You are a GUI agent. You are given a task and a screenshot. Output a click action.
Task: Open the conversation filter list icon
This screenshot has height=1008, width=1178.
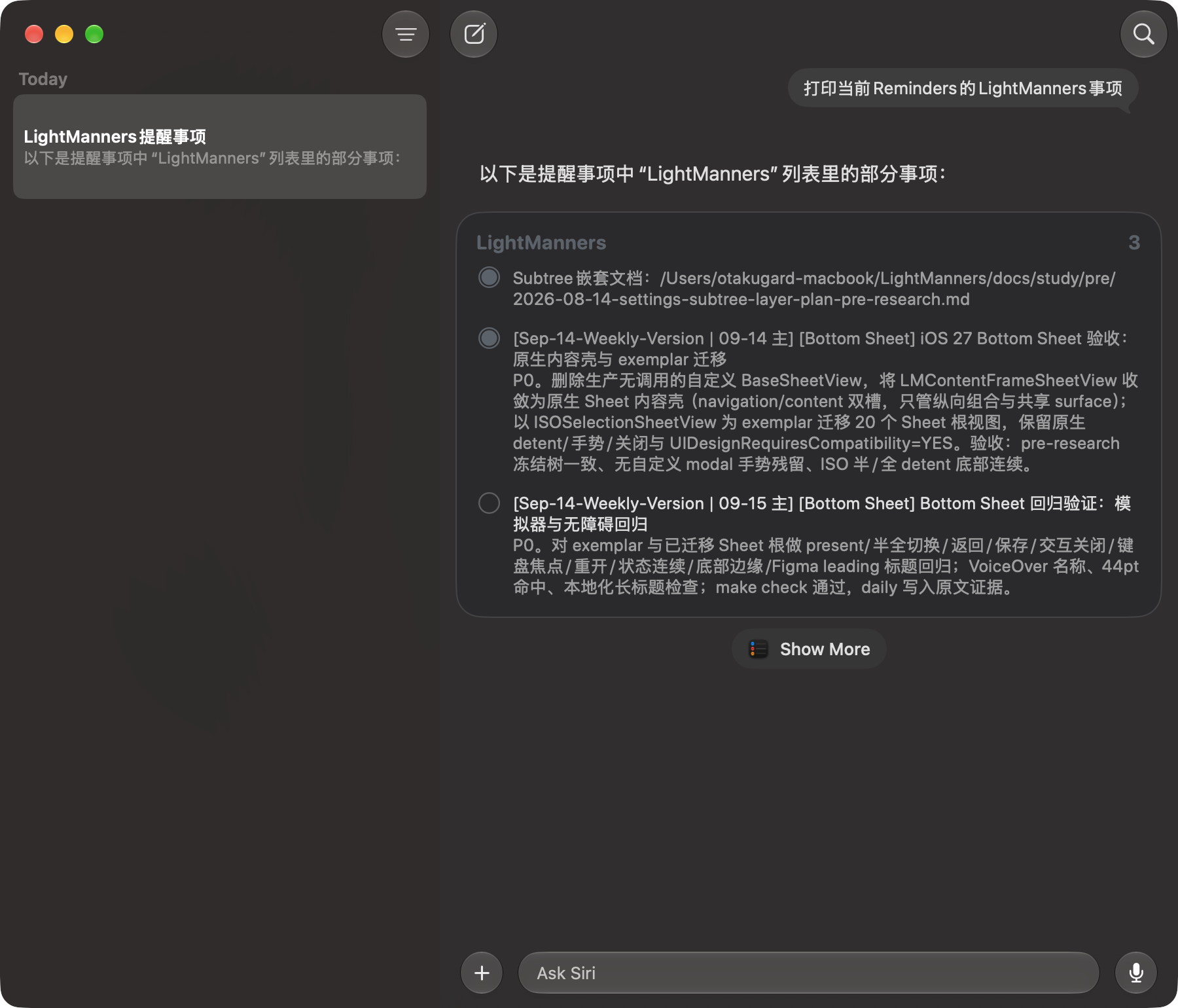[406, 34]
